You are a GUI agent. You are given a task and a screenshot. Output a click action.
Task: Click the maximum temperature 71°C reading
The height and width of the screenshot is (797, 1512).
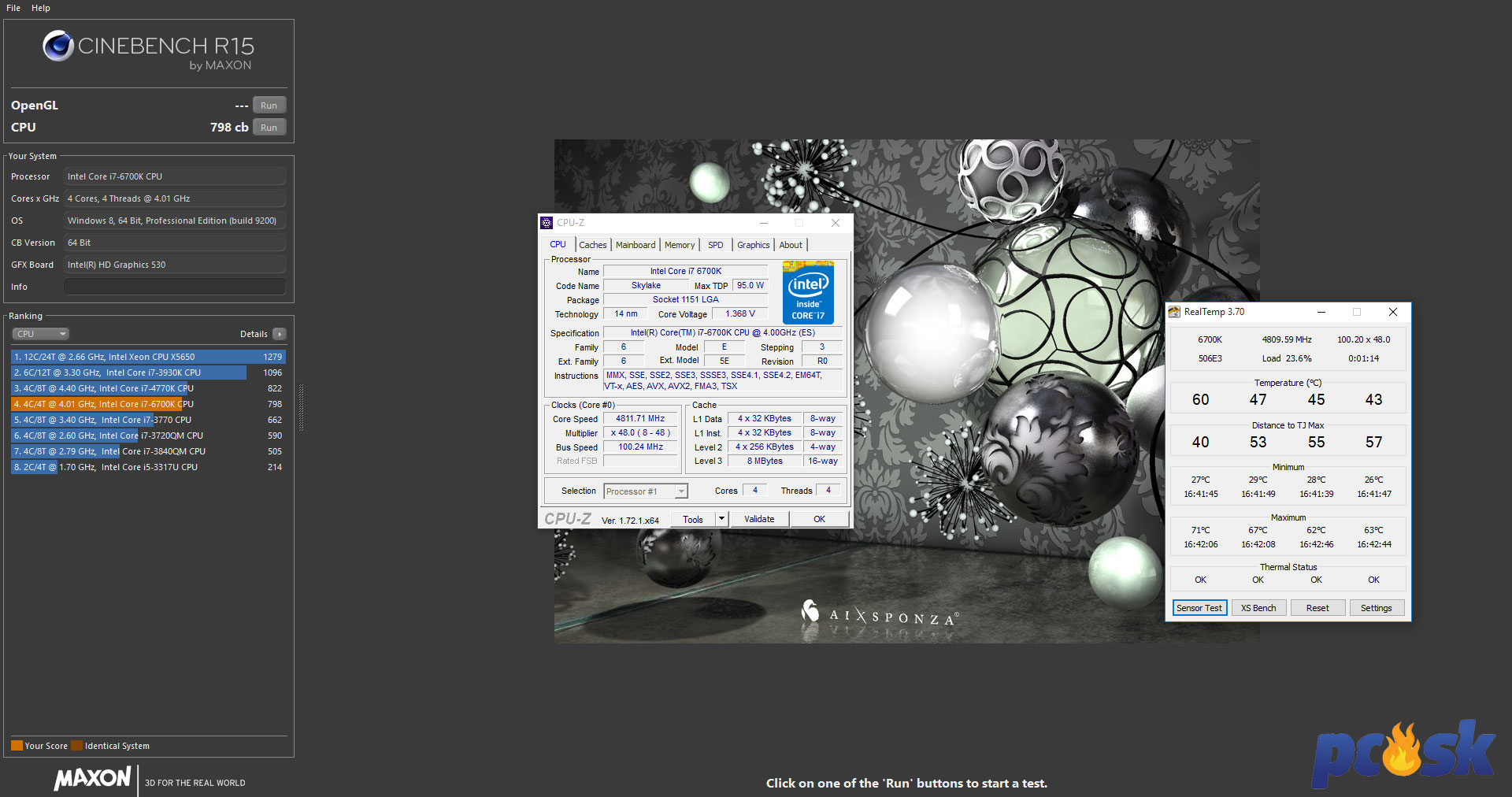click(1201, 530)
